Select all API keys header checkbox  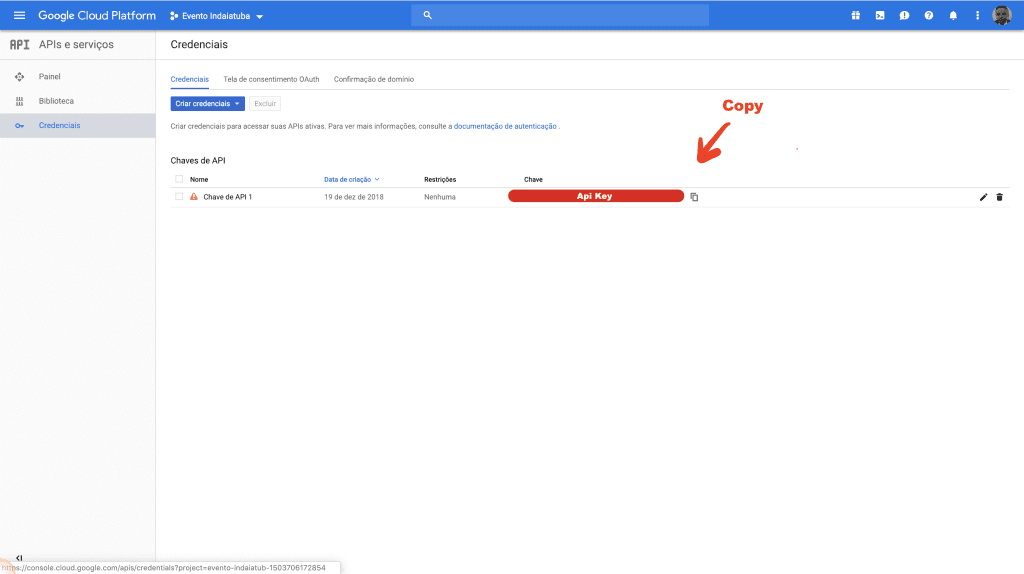179,179
